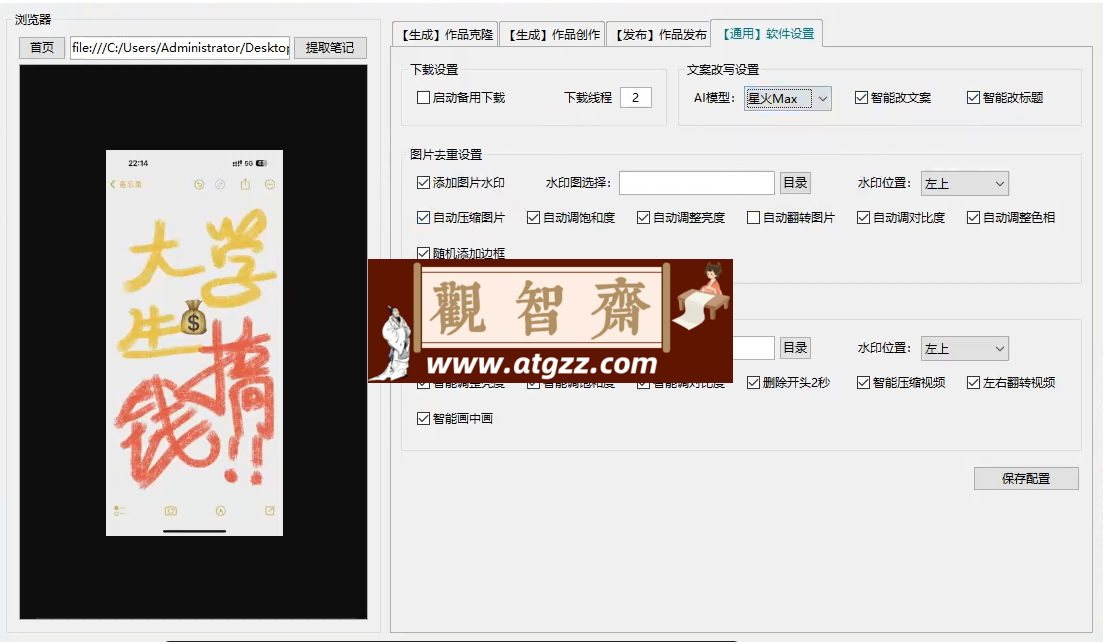
Task: Tap the markup pen icon at phone bottom
Action: 220,511
